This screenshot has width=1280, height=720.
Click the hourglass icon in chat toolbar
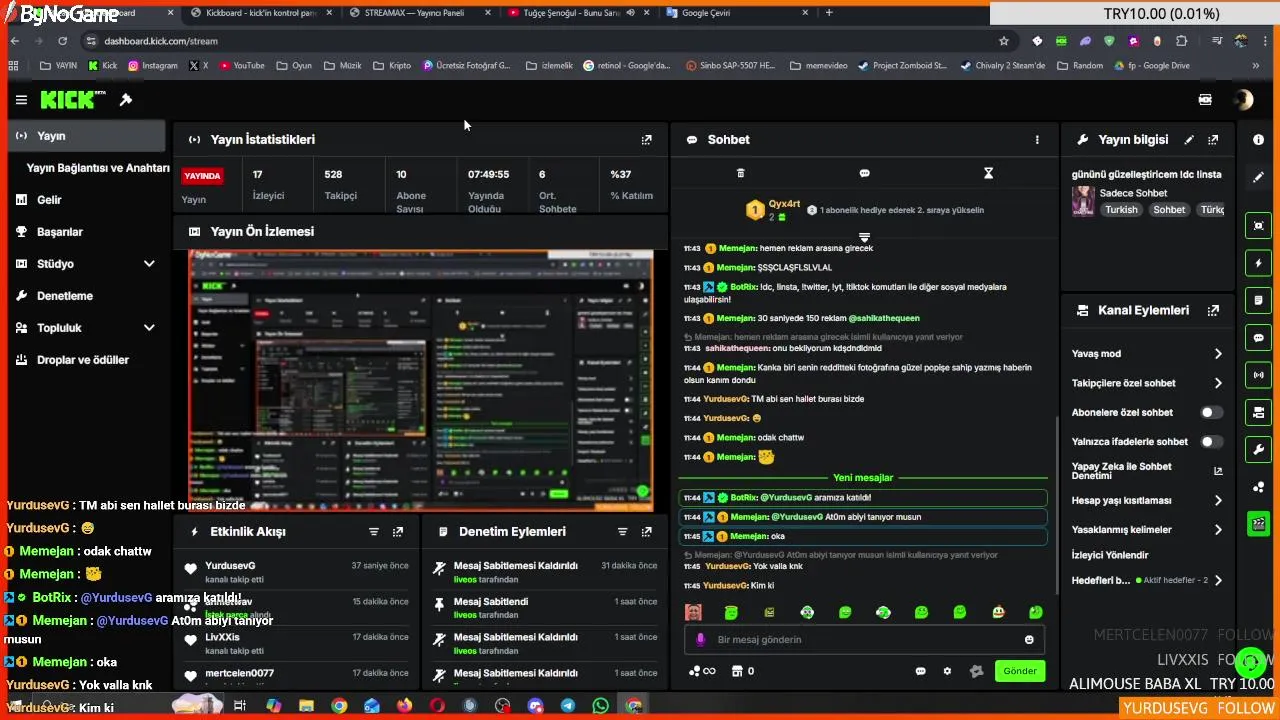988,173
